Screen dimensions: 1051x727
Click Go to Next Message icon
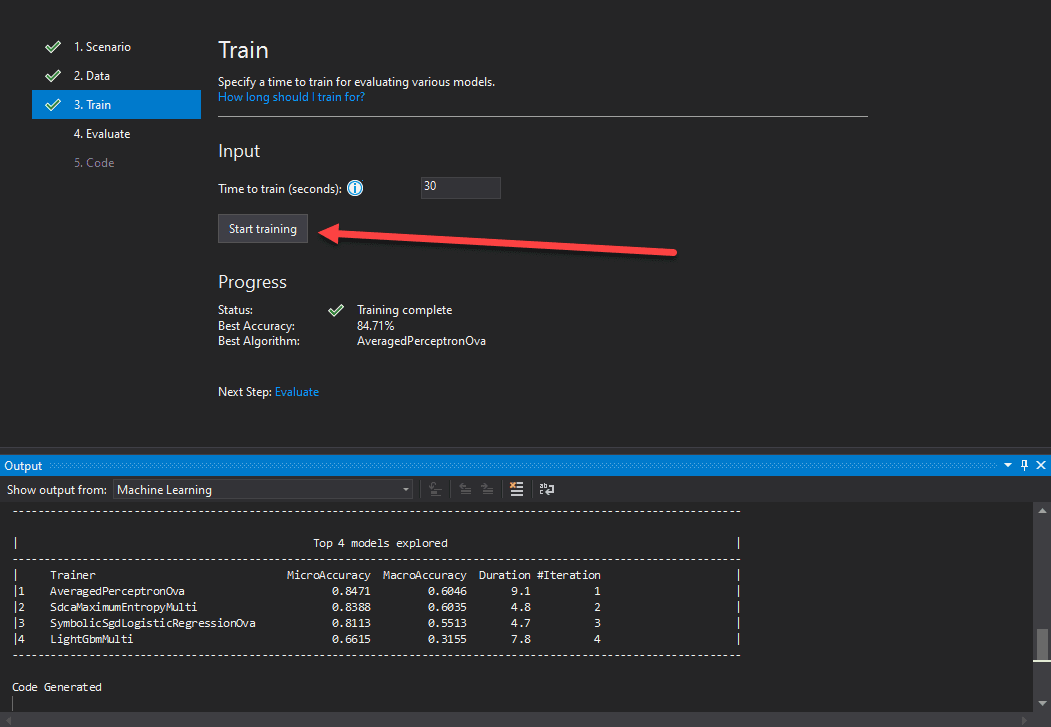[486, 489]
